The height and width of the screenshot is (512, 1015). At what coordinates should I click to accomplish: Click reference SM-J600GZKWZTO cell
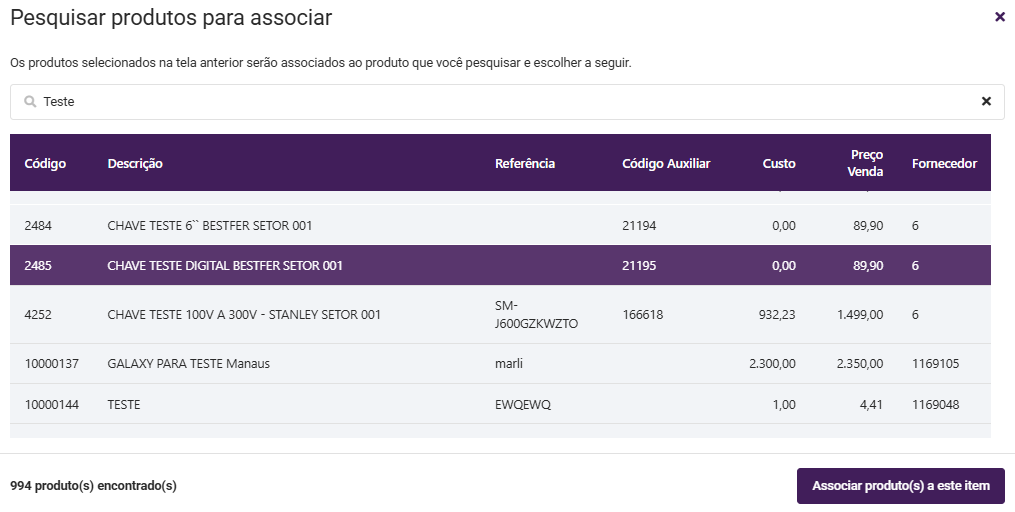(x=536, y=315)
